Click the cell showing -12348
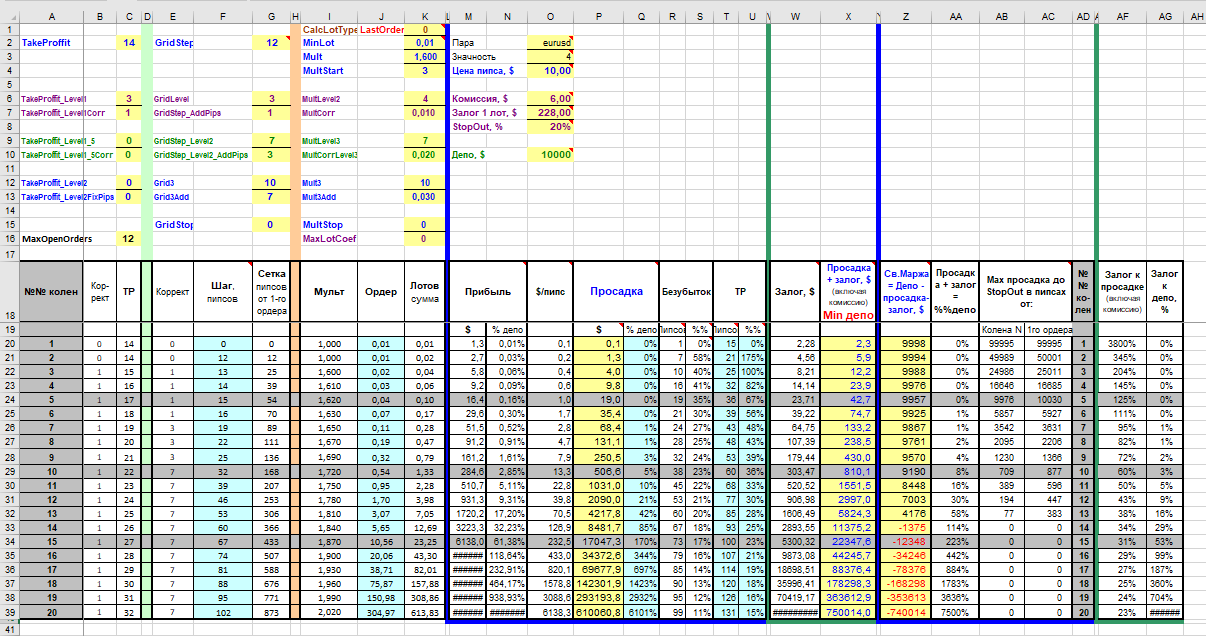The height and width of the screenshot is (636, 1206). coord(906,541)
